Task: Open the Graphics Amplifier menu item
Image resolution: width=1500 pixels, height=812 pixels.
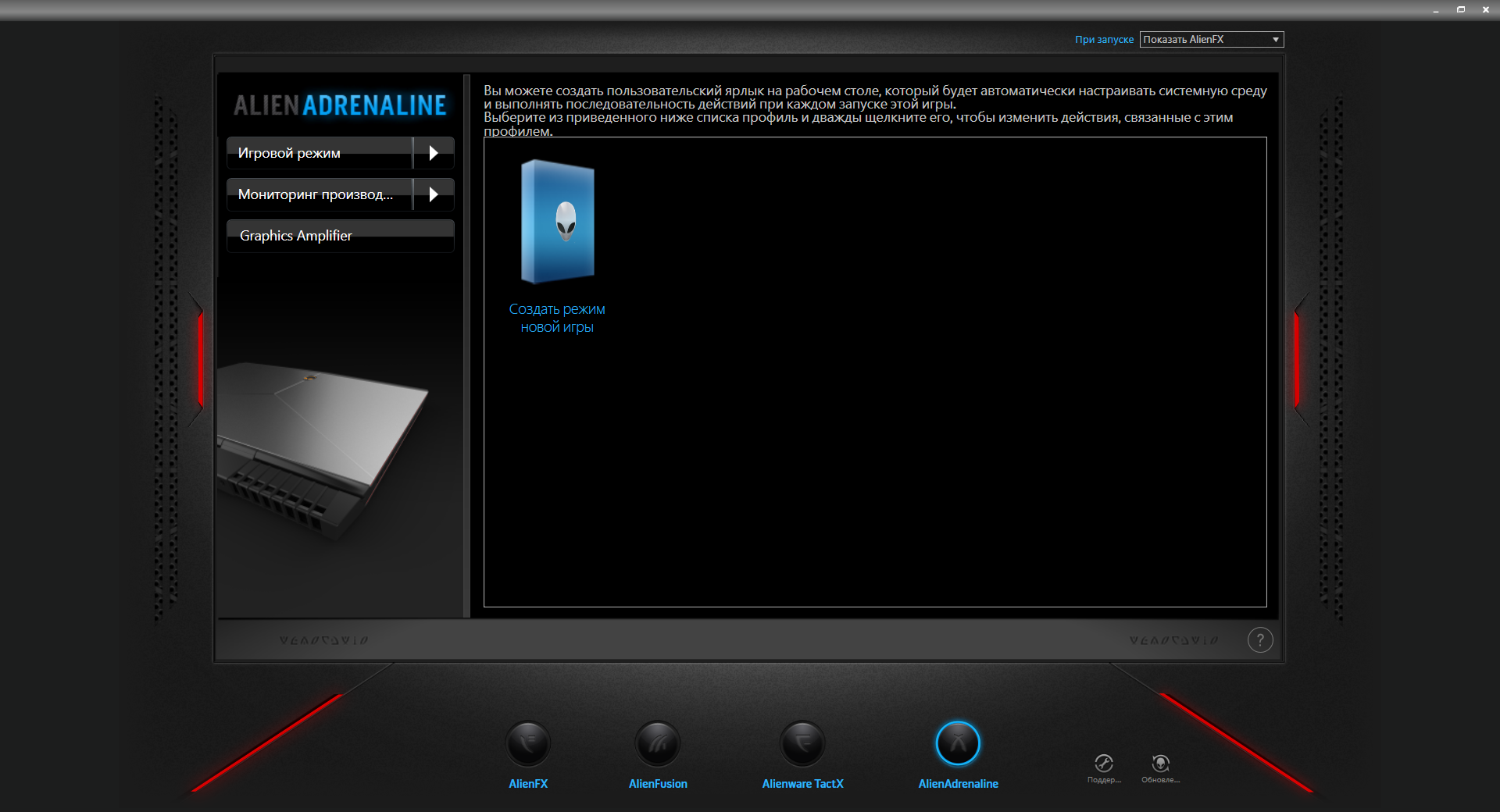Action: pos(341,236)
